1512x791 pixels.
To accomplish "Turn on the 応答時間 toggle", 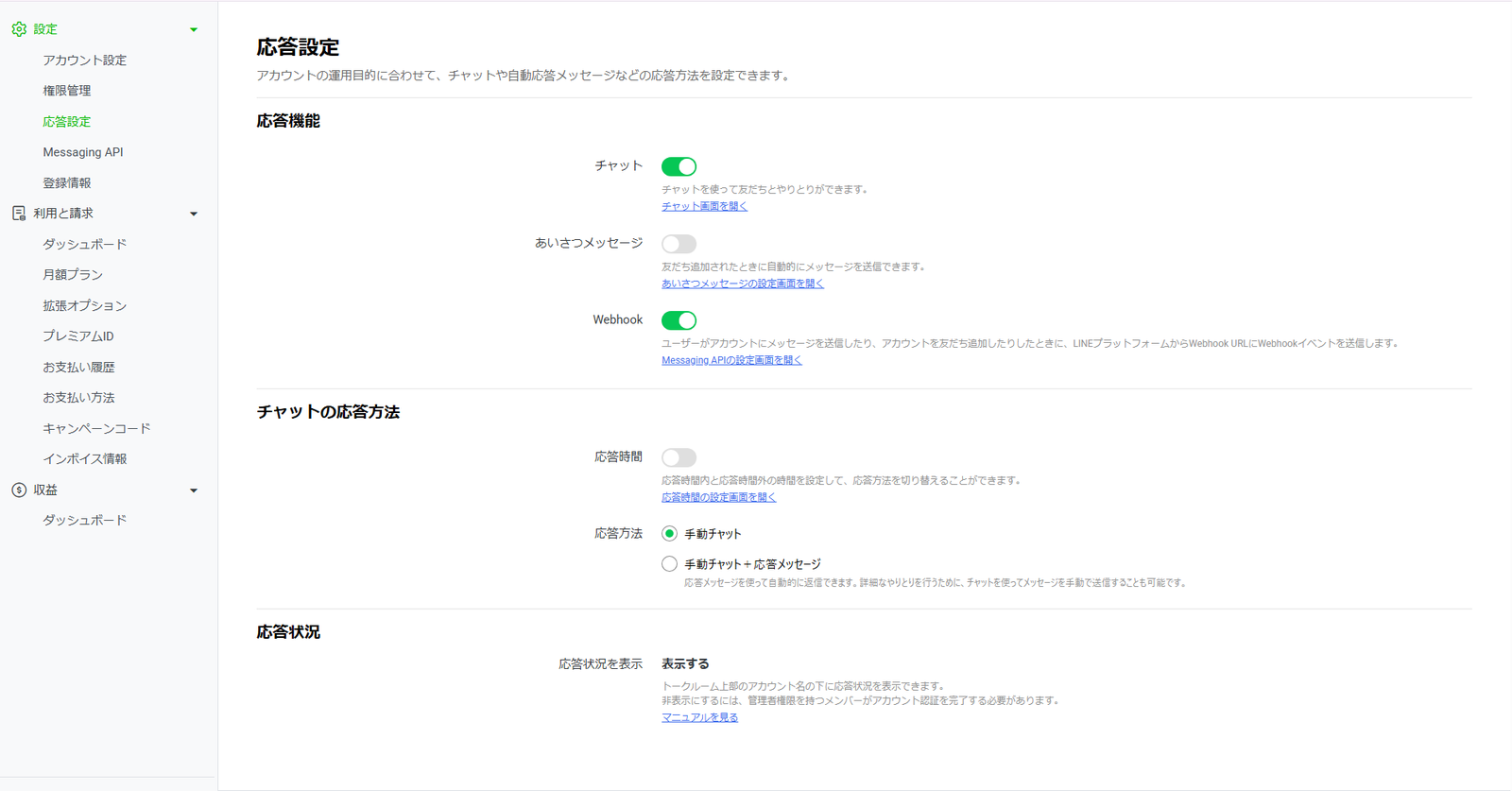I will click(679, 457).
